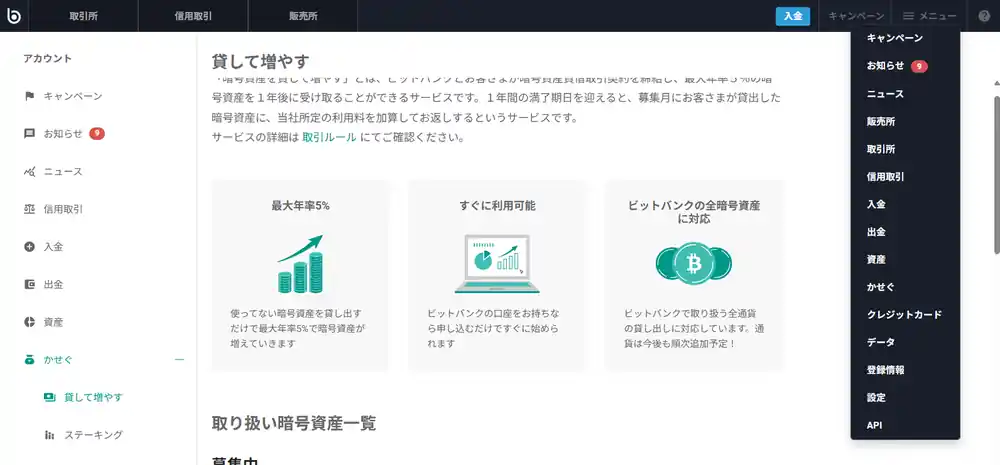This screenshot has width=1000, height=465.
Task: Select クレジットカード in dropdown menu
Action: click(904, 314)
